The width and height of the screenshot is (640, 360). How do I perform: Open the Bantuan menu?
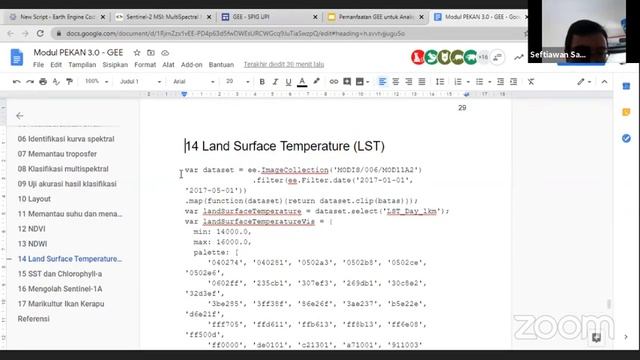coord(221,64)
